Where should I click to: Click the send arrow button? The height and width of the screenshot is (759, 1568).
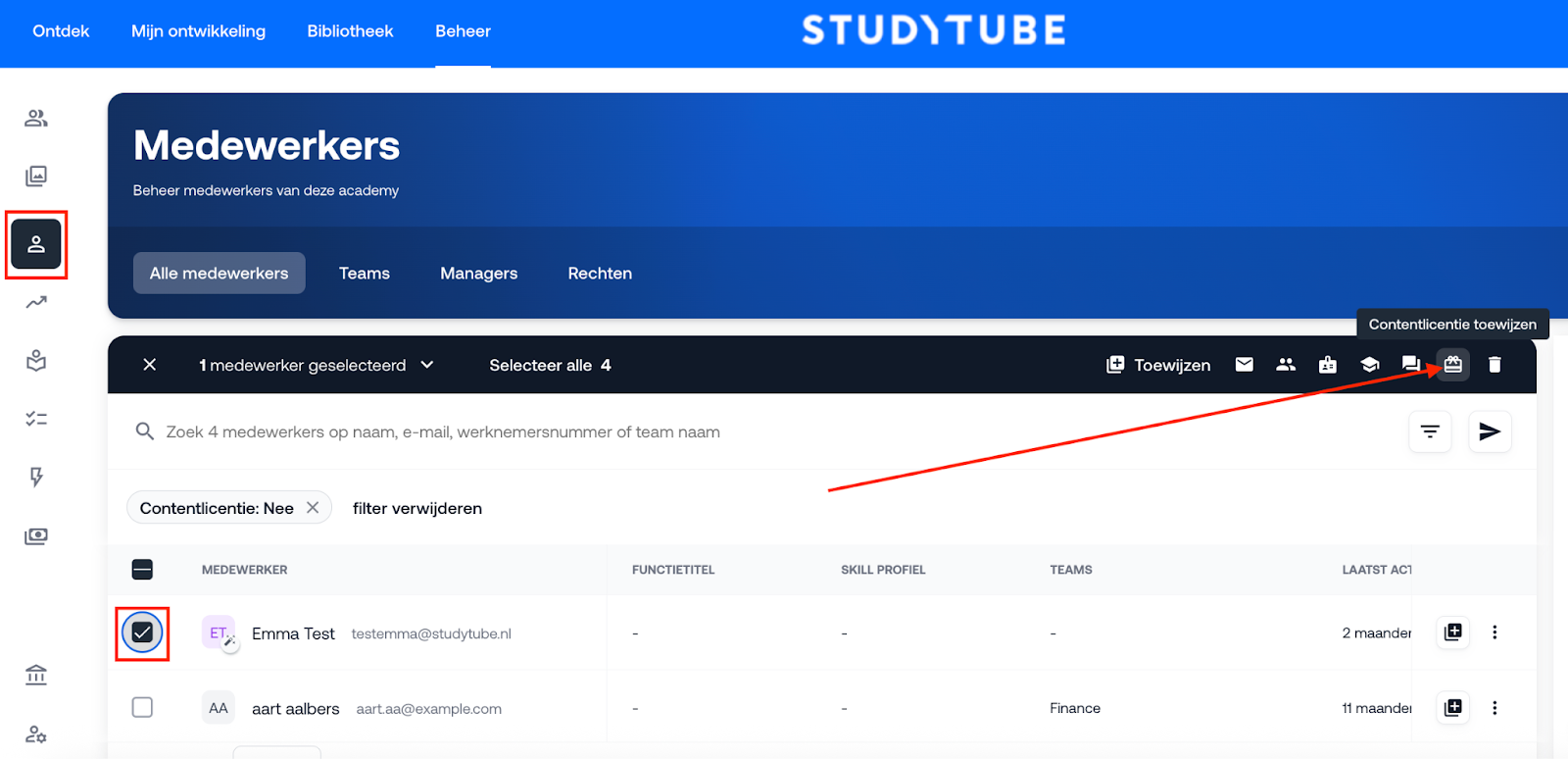click(1490, 431)
